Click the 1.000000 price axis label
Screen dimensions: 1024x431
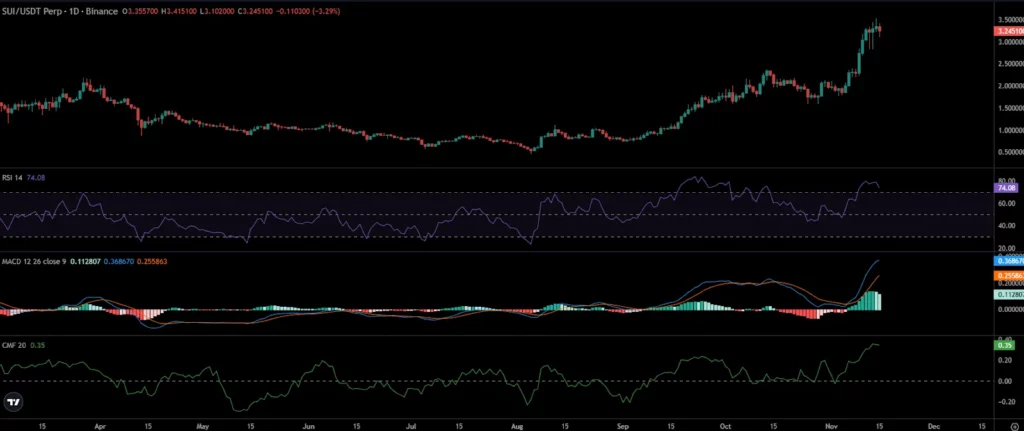[1010, 130]
